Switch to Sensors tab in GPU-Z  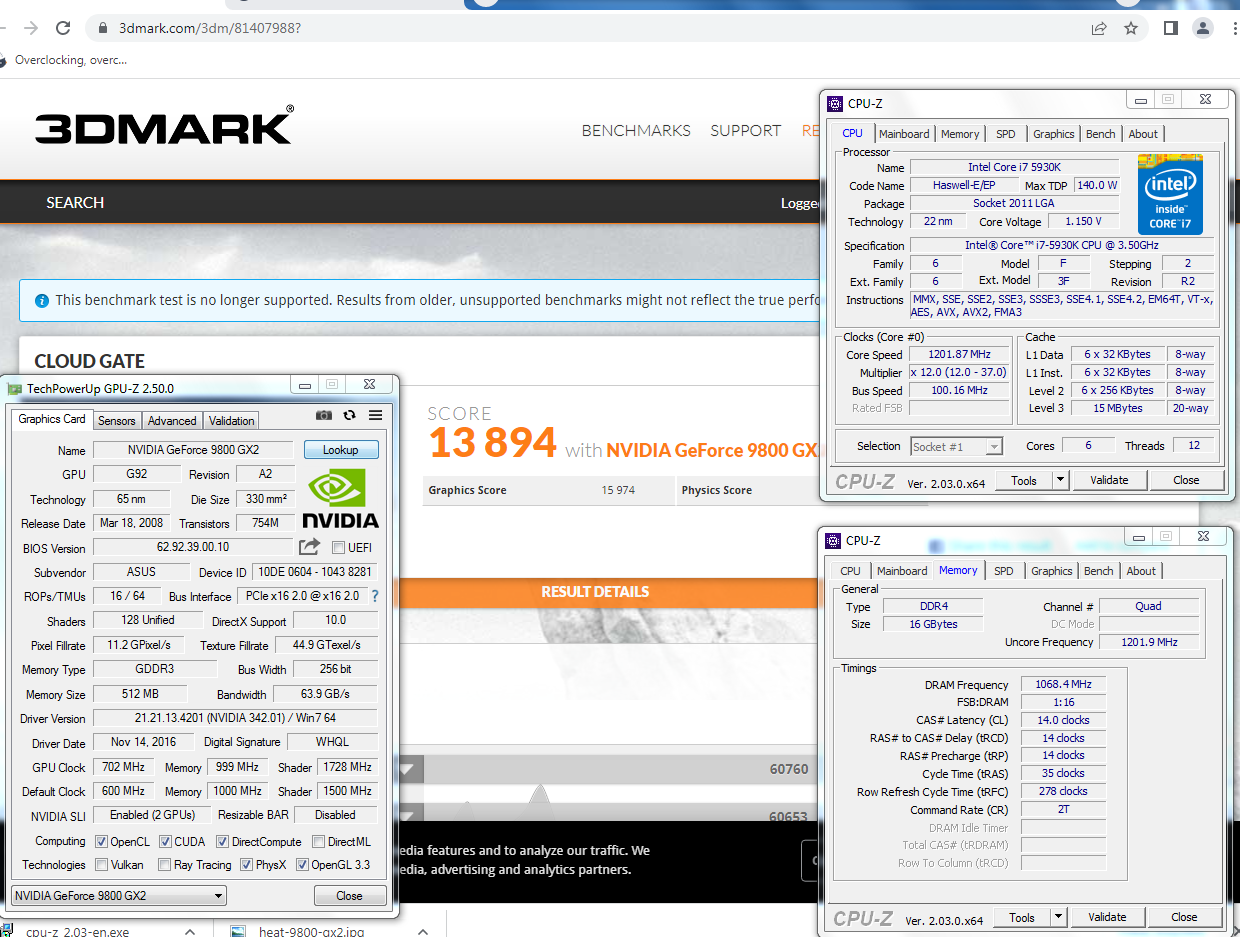117,421
